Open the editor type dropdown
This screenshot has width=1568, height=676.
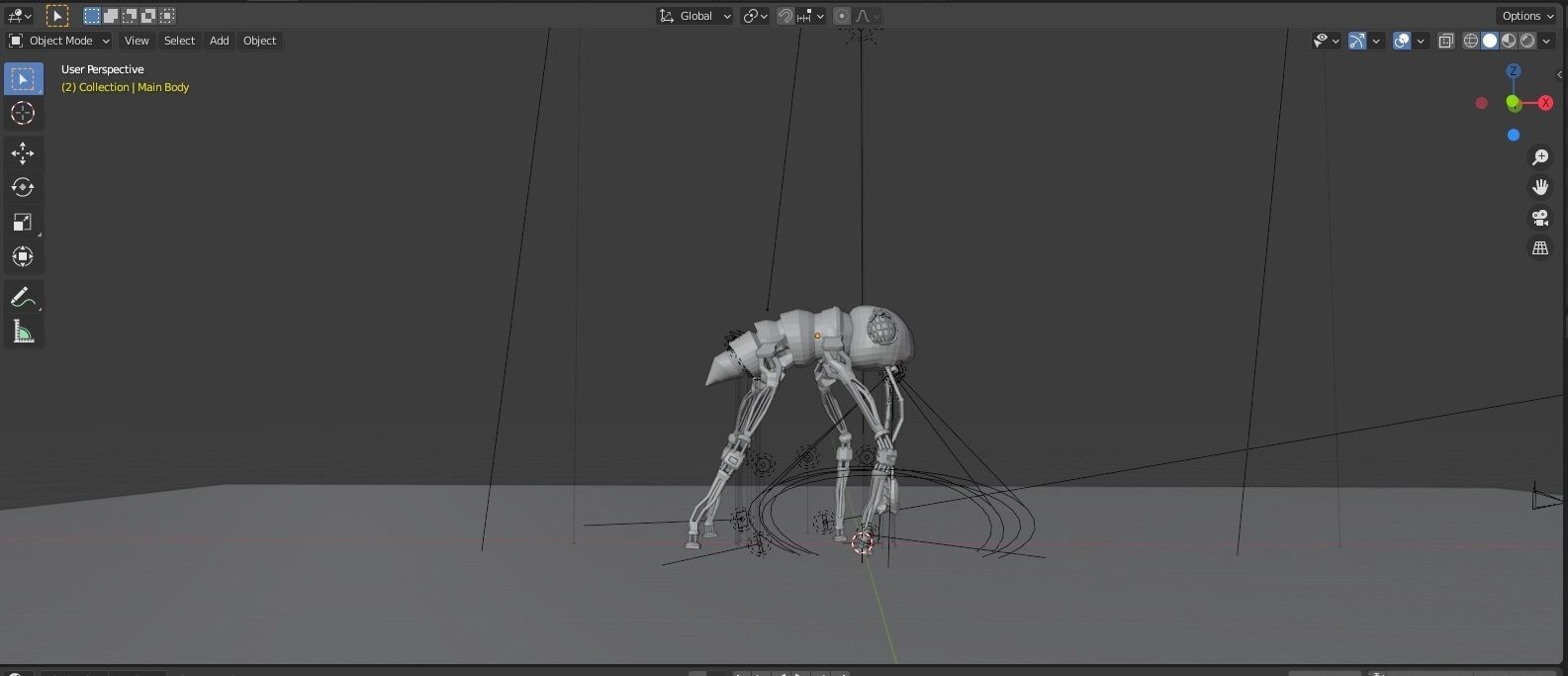tap(20, 16)
